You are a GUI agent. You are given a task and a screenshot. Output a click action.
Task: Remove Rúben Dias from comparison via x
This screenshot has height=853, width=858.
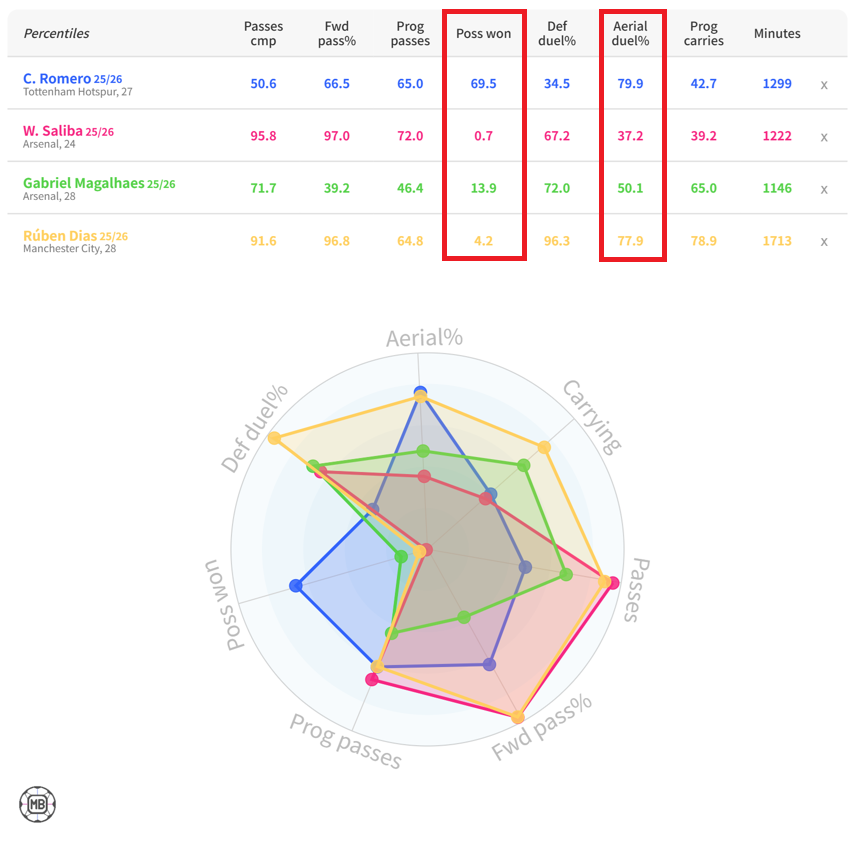click(x=824, y=241)
